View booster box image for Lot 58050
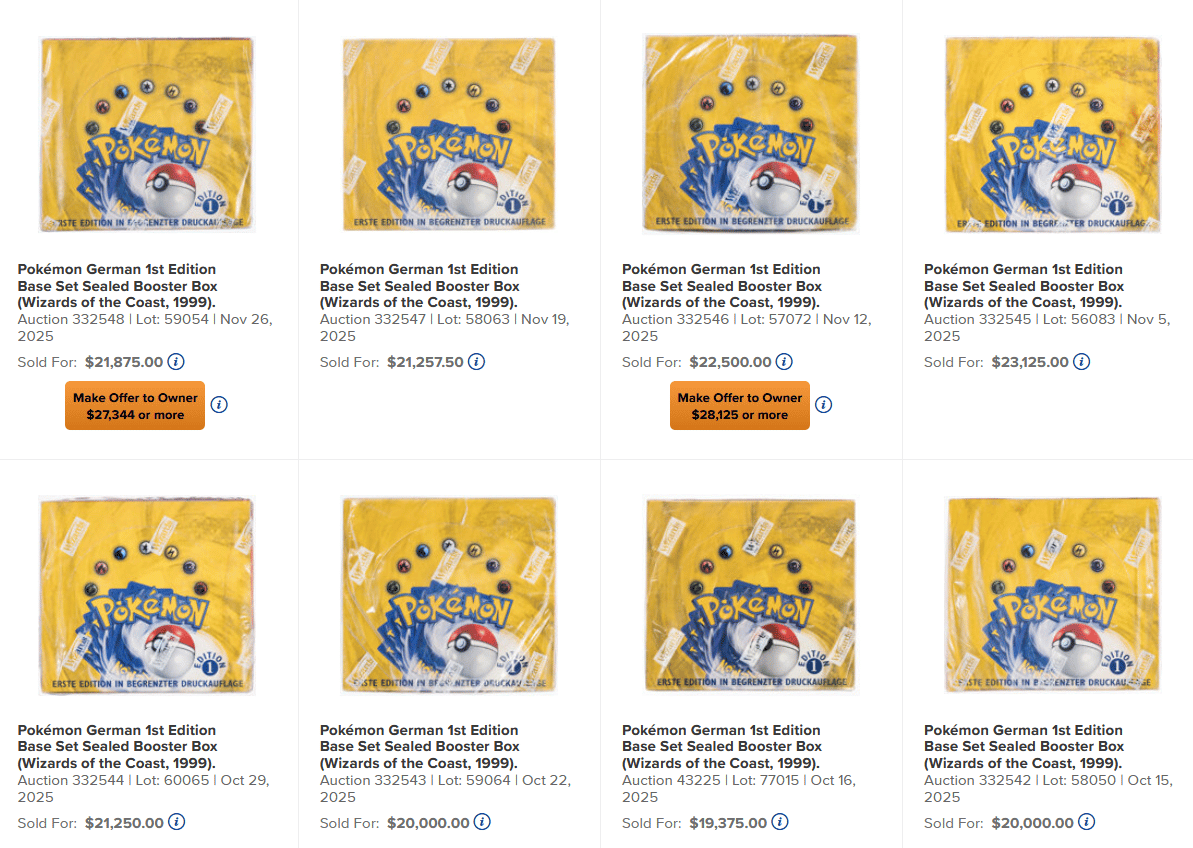Screen dimensions: 1193x848 pyautogui.click(x=1053, y=595)
